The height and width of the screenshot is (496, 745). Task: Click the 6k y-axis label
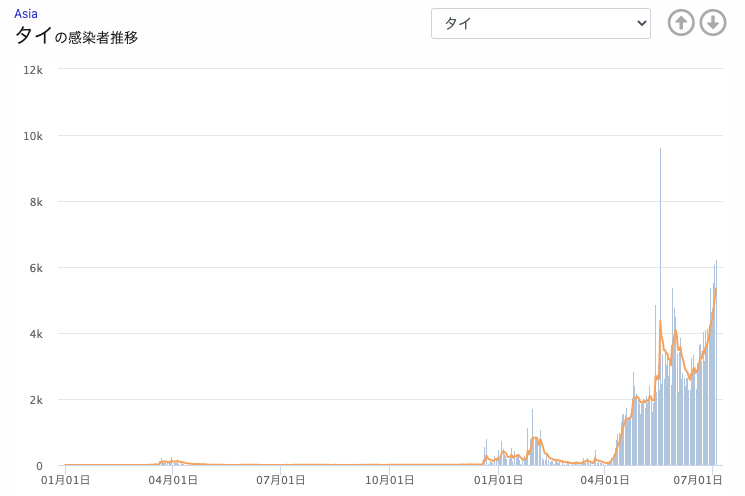click(x=36, y=268)
